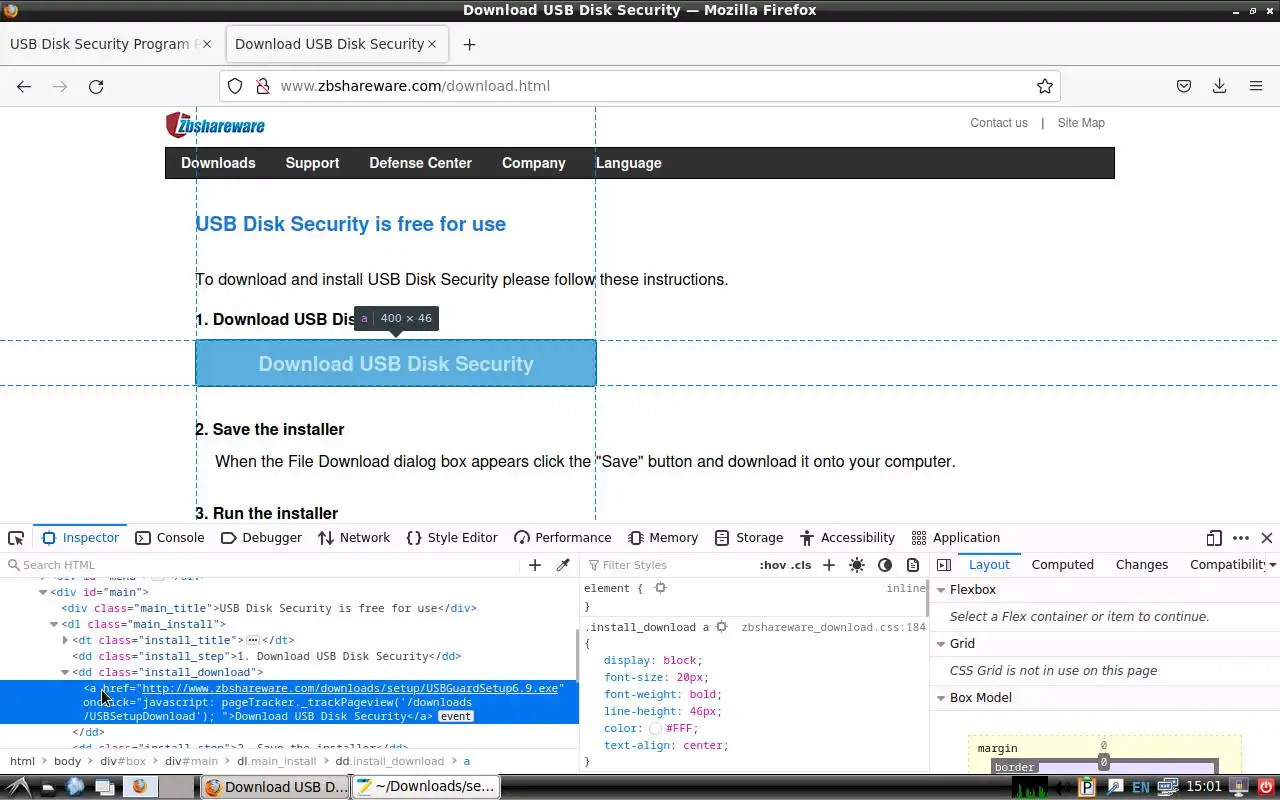Viewport: 1280px width, 800px height.
Task: Switch to the Storage panel
Action: (x=748, y=538)
